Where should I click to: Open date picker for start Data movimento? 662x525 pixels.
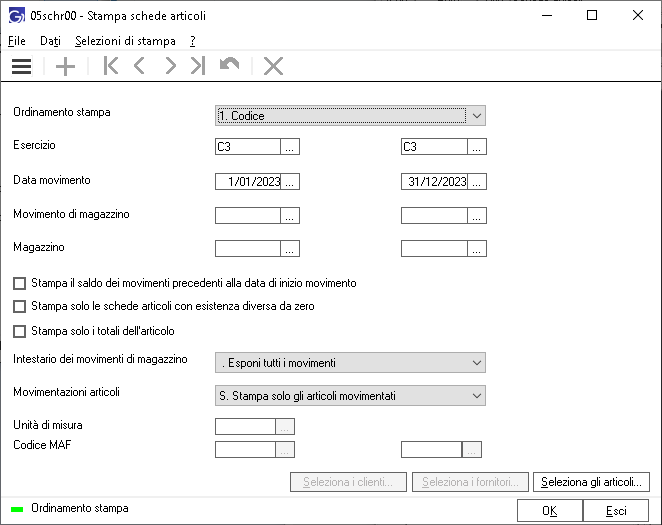click(290, 181)
